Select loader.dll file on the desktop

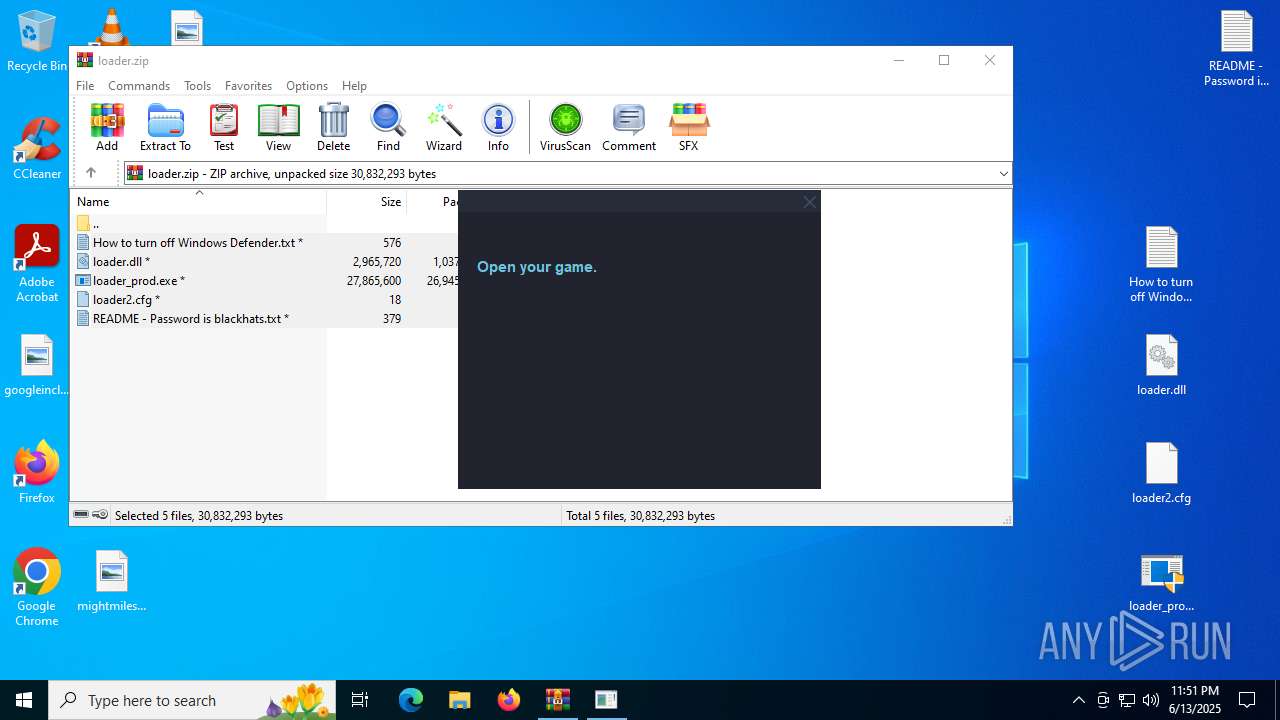(x=1161, y=365)
